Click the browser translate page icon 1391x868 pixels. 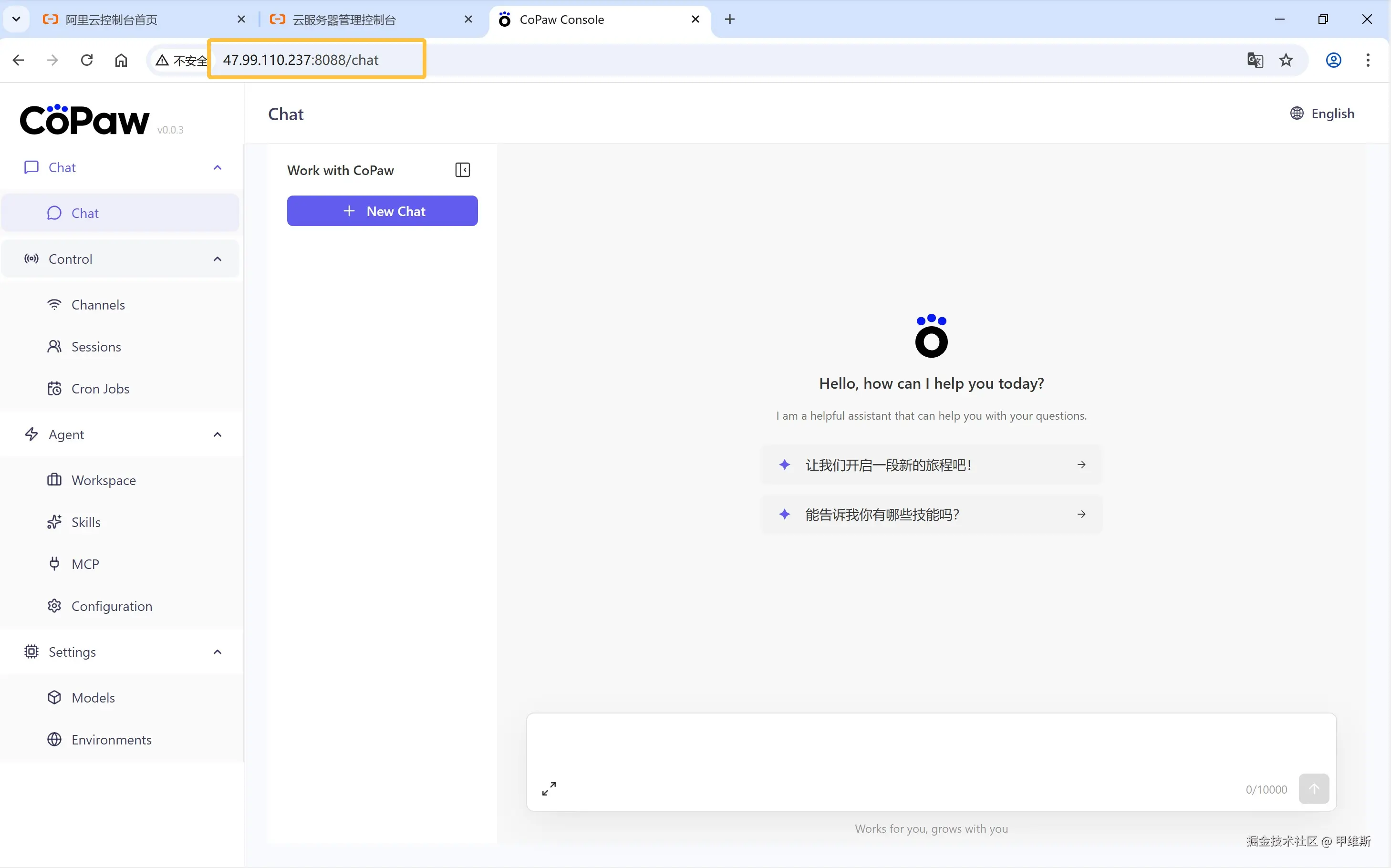[x=1255, y=60]
